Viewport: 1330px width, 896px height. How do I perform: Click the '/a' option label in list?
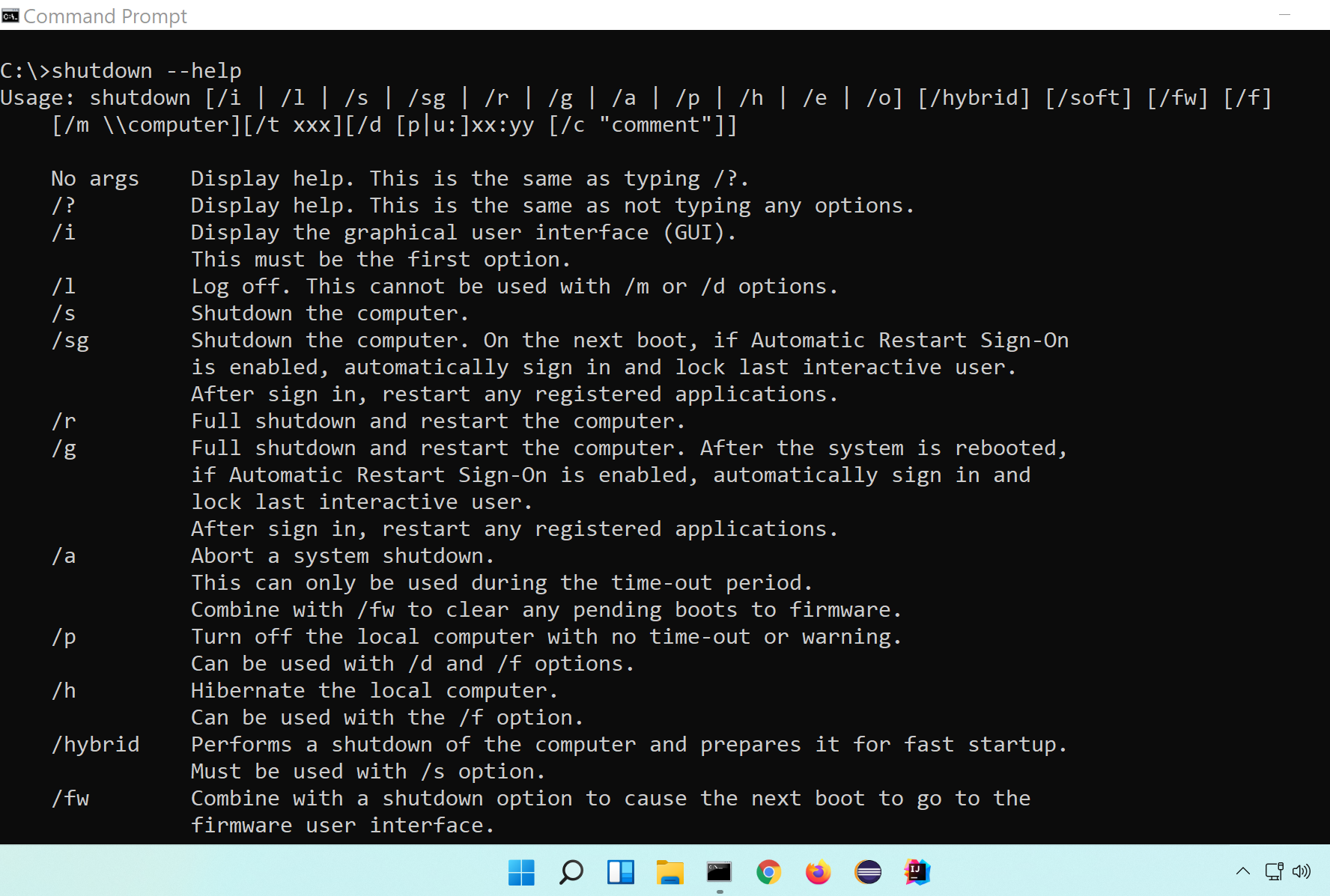[64, 555]
